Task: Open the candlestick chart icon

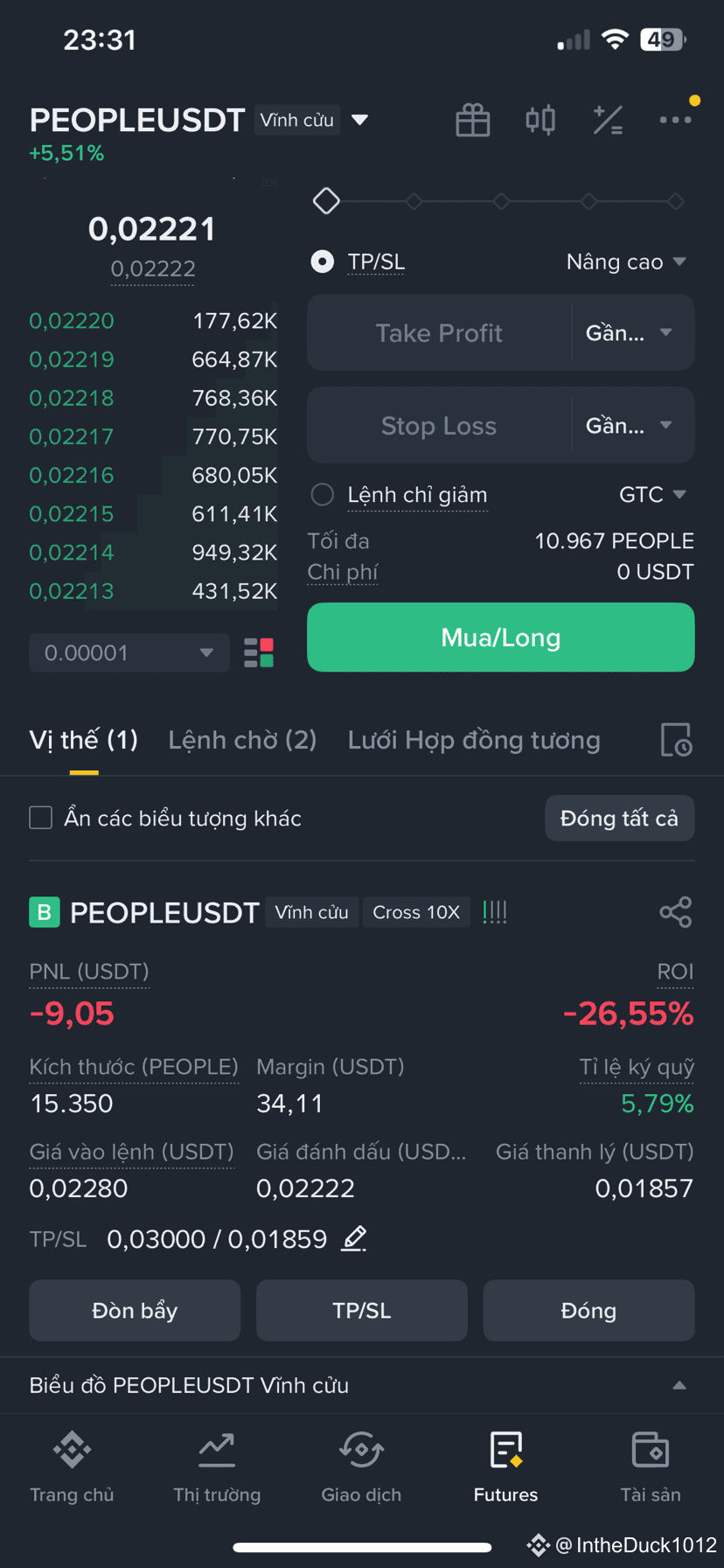Action: 540,120
